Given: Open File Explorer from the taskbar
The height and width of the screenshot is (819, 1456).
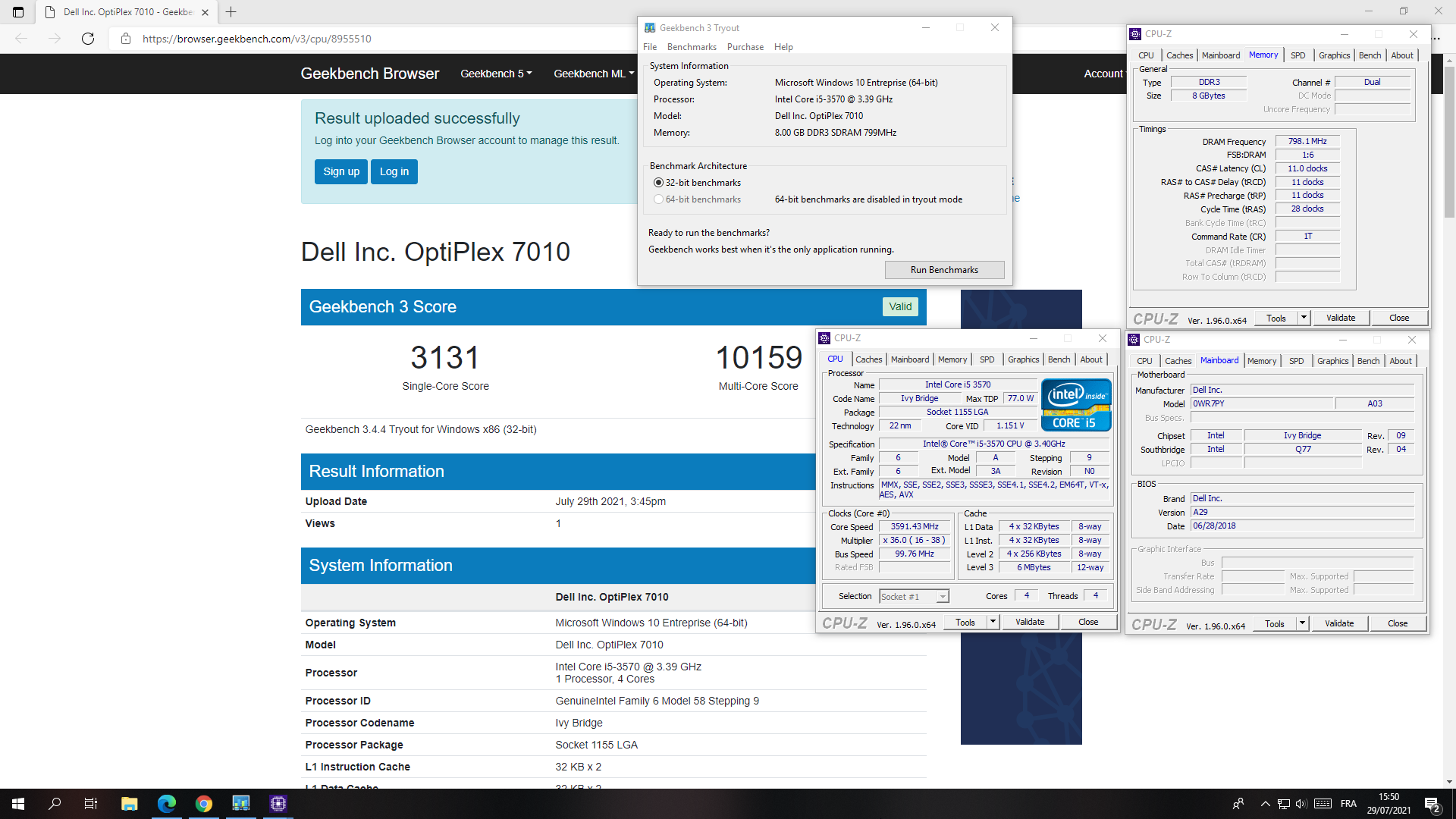Looking at the screenshot, I should (129, 804).
